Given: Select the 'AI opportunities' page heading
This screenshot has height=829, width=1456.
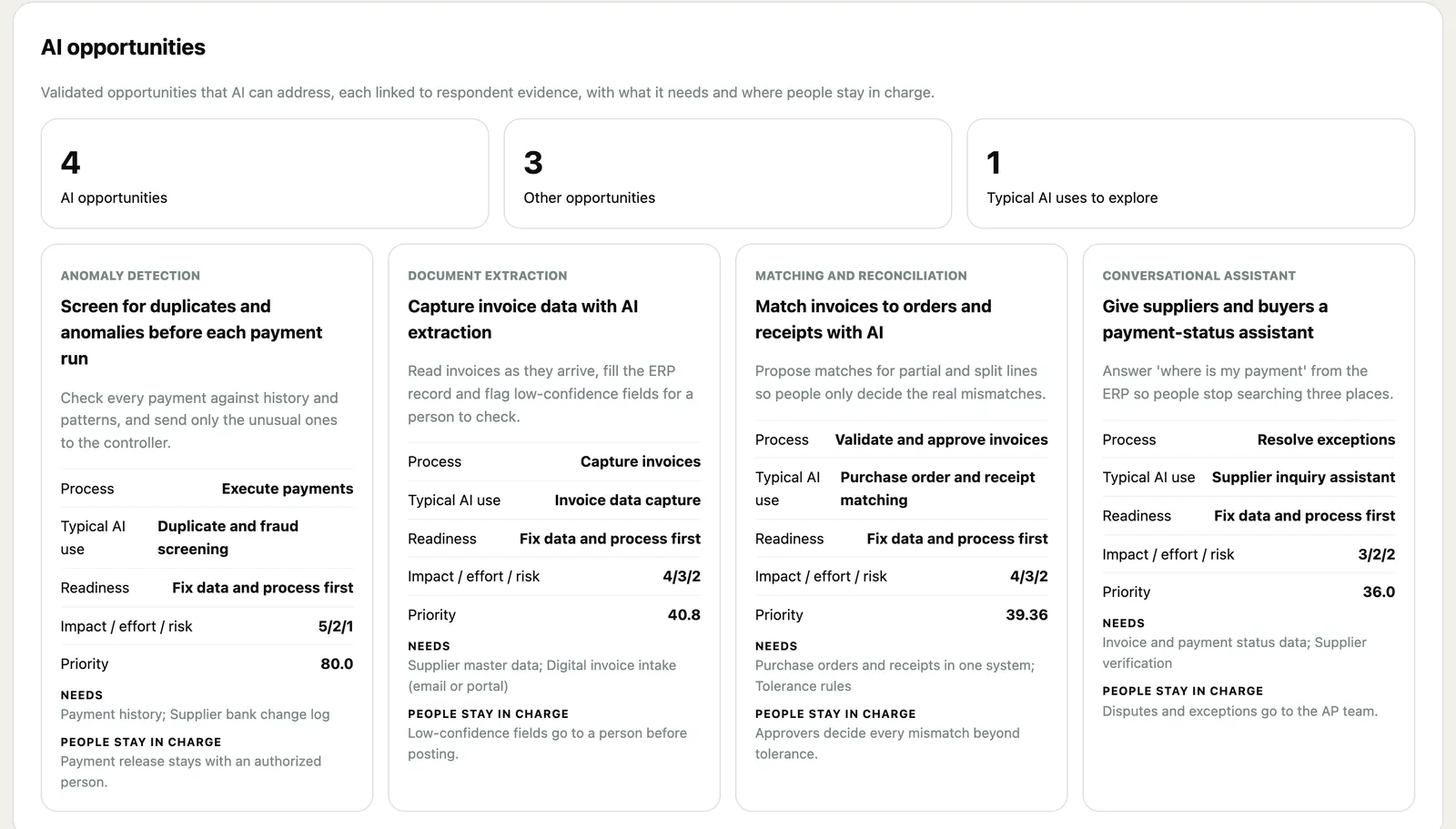Looking at the screenshot, I should [x=123, y=47].
